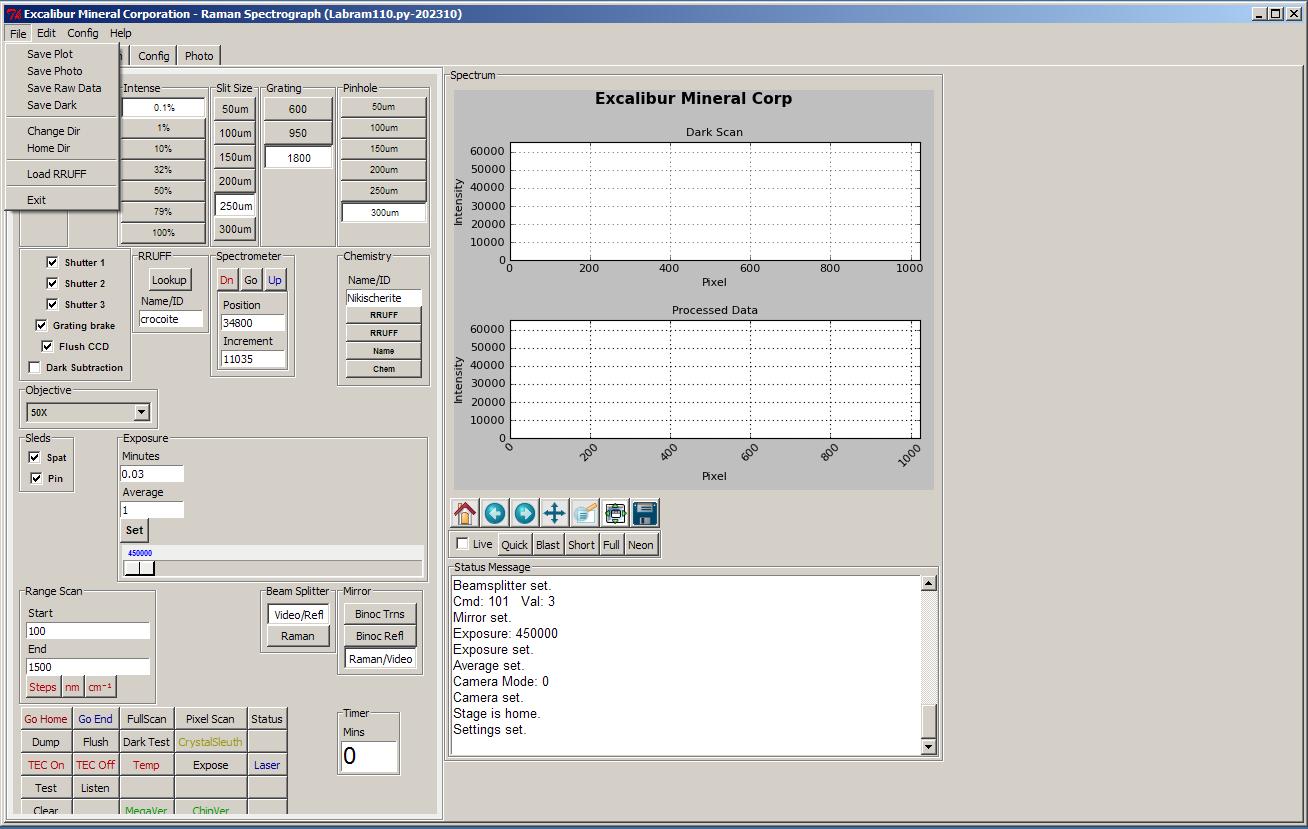Click the CrystalSleuth button

coord(210,742)
